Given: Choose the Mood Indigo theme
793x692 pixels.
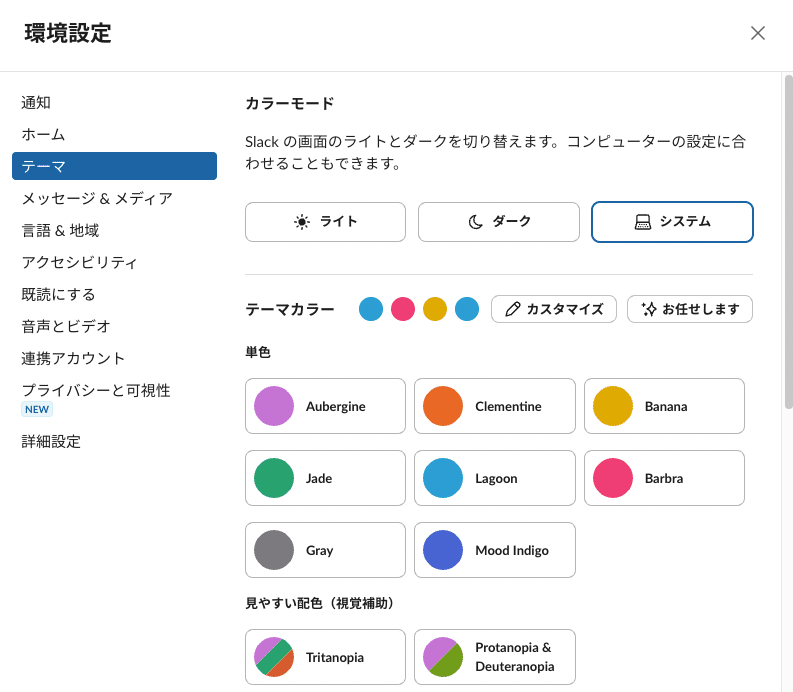Looking at the screenshot, I should click(495, 550).
